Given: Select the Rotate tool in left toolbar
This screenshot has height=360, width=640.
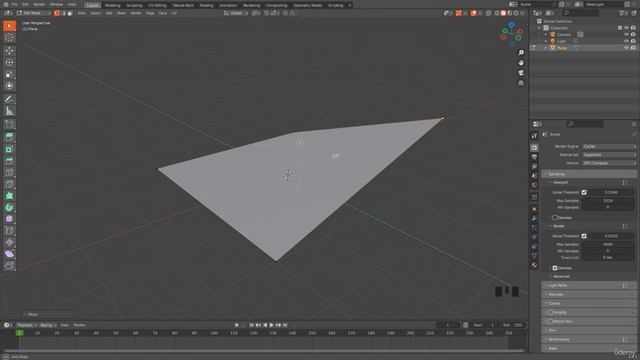Looking at the screenshot, I should 9,62.
